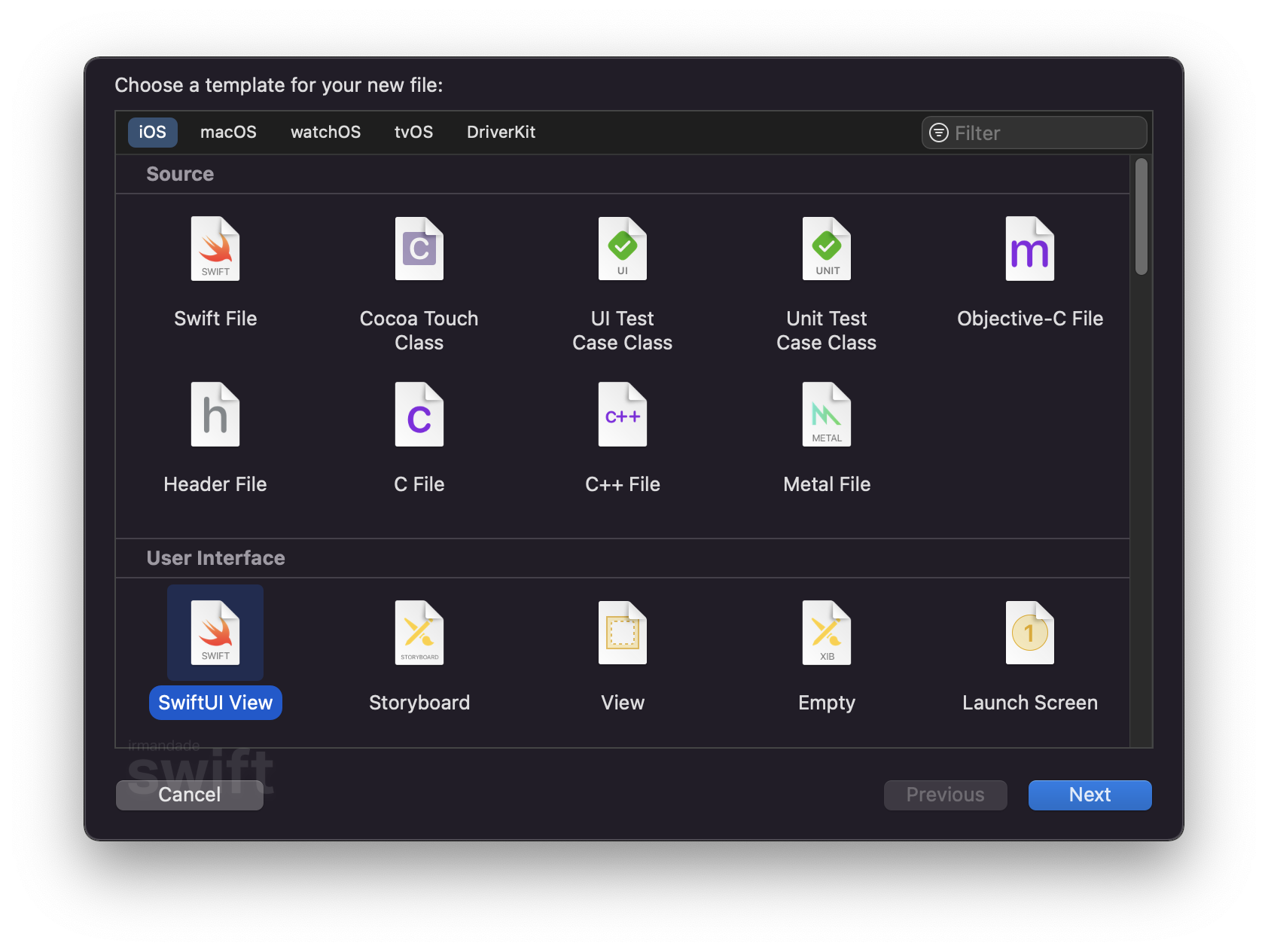Click the template list vertical scrollbar
This screenshot has height=952, width=1268.
coord(1142,217)
